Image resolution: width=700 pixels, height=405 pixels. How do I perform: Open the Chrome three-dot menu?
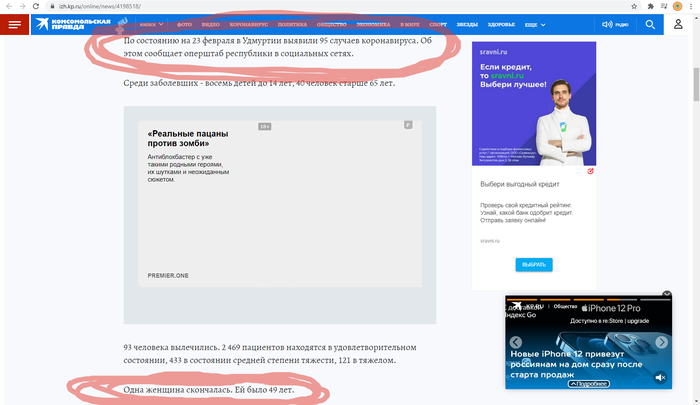(x=691, y=6)
